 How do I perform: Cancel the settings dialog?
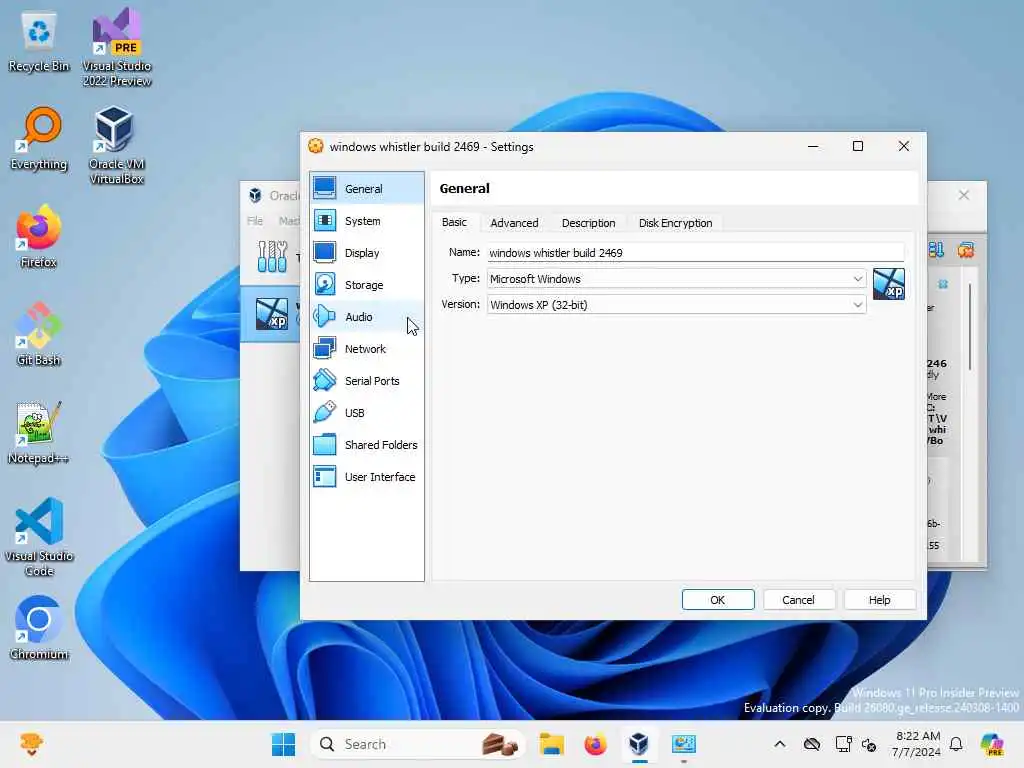pyautogui.click(x=798, y=600)
